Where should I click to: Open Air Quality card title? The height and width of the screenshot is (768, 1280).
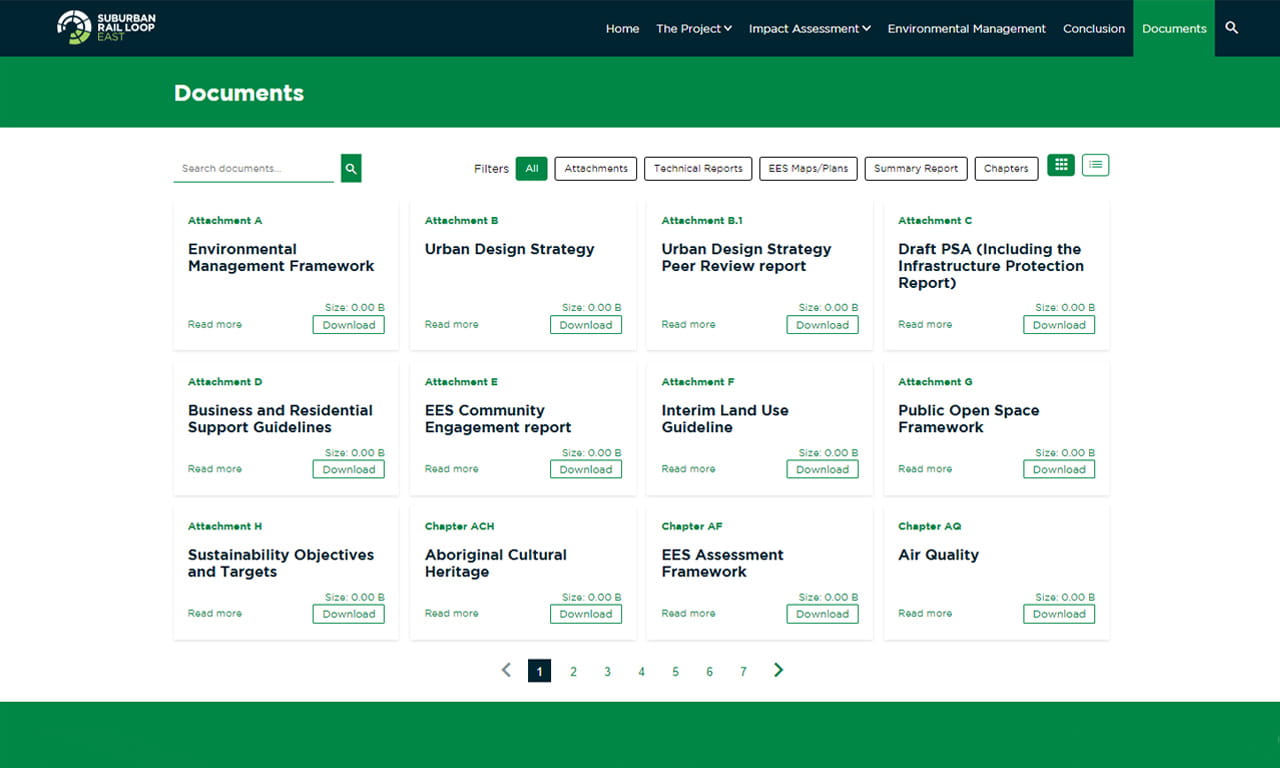point(938,555)
